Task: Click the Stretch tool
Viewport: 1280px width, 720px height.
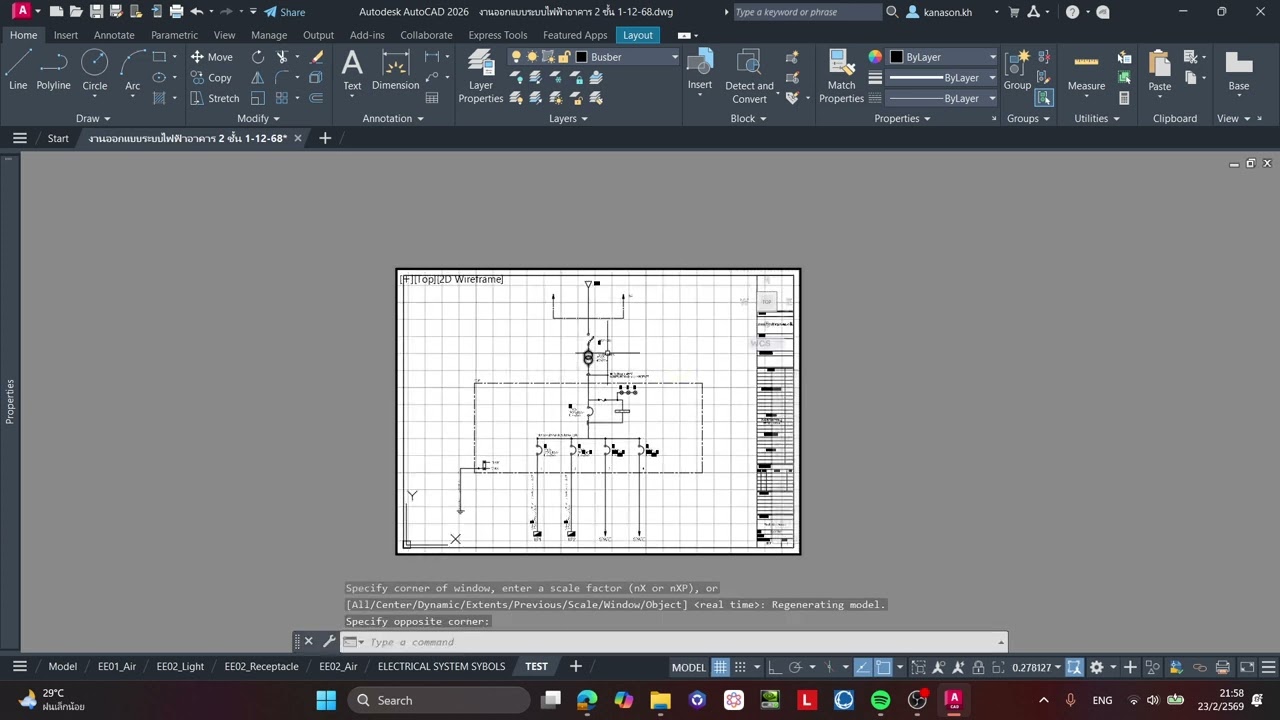Action: [x=214, y=98]
